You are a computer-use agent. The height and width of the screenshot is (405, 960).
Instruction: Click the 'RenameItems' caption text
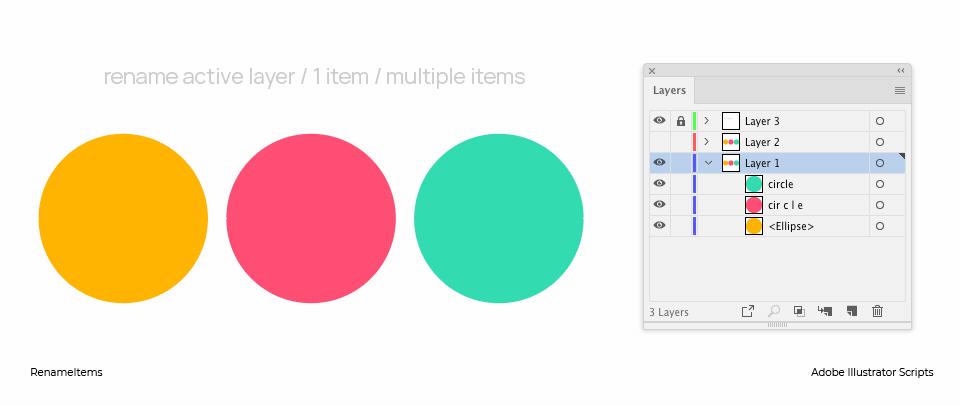[66, 372]
